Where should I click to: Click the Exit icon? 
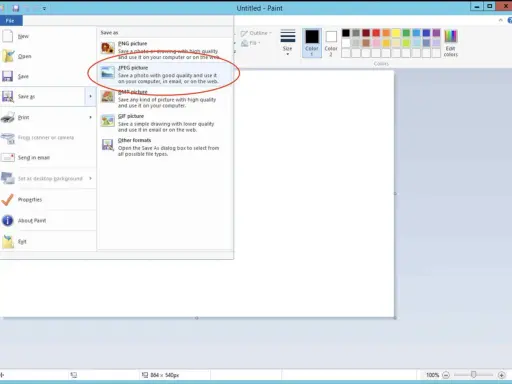pos(8,242)
